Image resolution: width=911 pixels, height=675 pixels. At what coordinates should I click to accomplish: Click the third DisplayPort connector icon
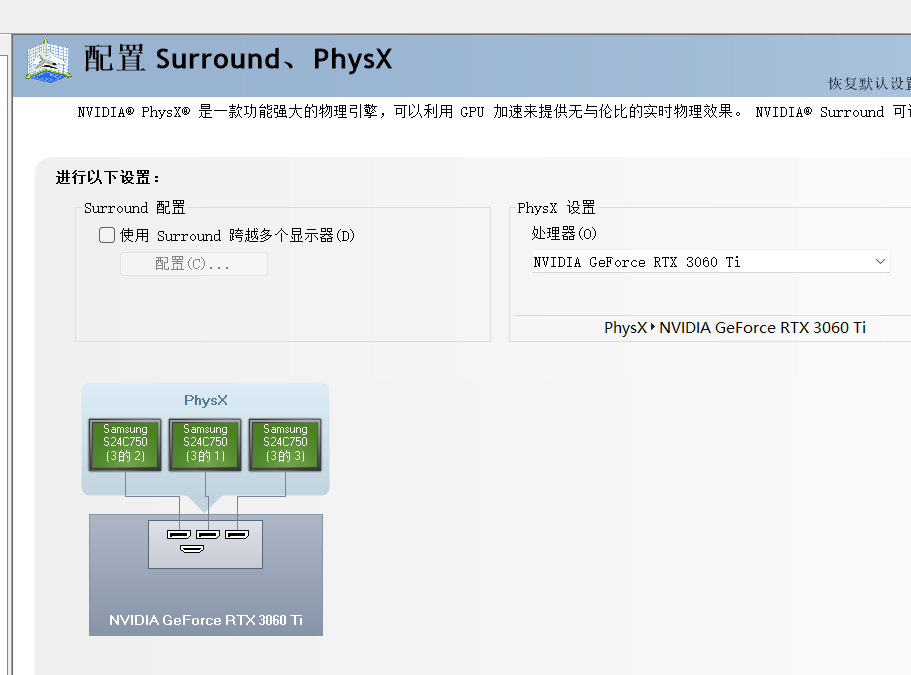point(237,534)
